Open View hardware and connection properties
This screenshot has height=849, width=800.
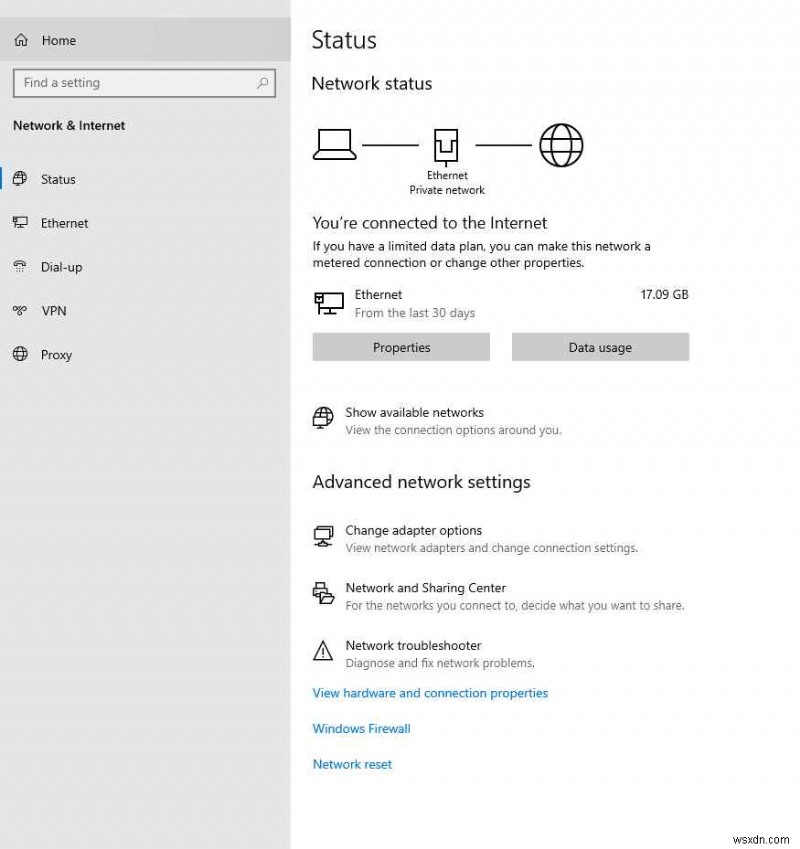pyautogui.click(x=430, y=693)
